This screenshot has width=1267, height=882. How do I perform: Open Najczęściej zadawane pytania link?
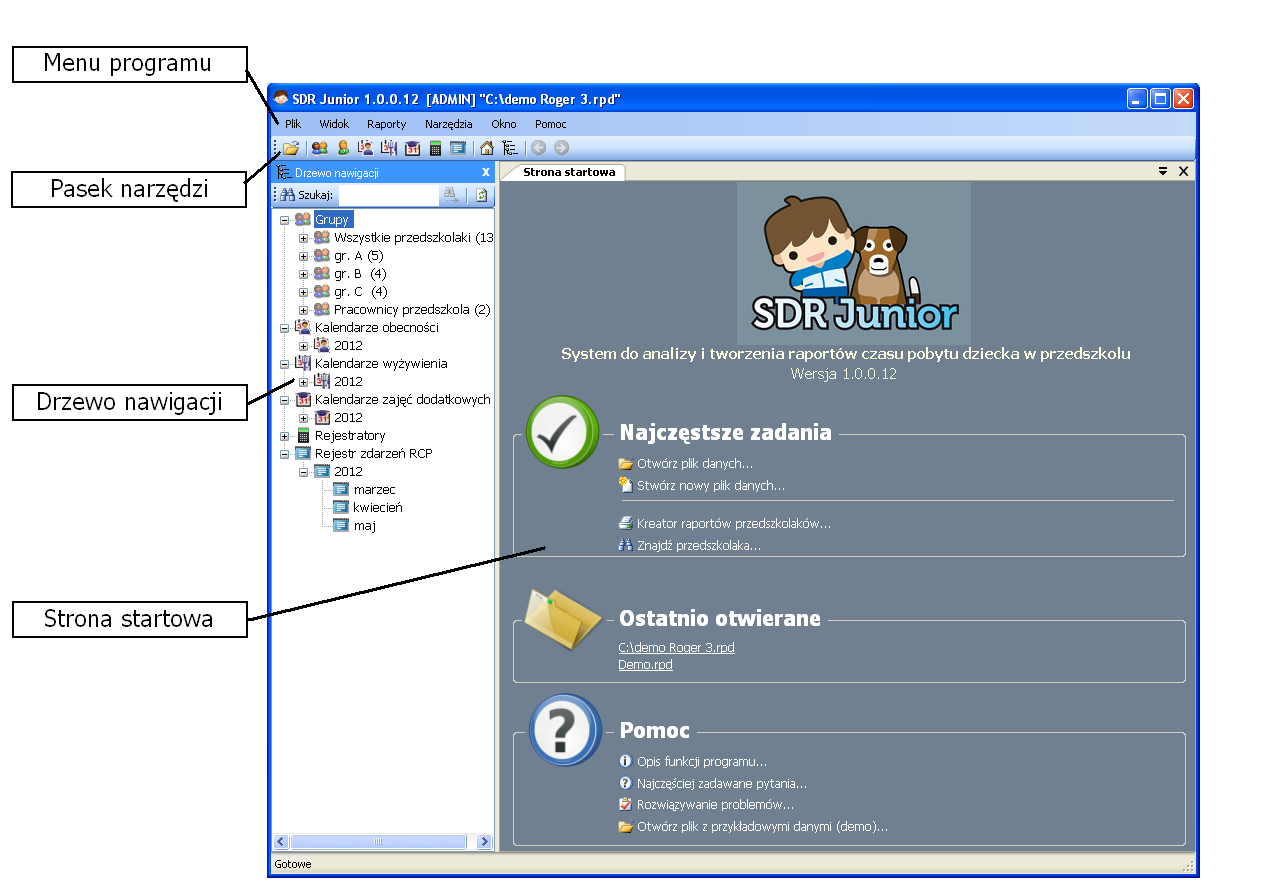[721, 784]
